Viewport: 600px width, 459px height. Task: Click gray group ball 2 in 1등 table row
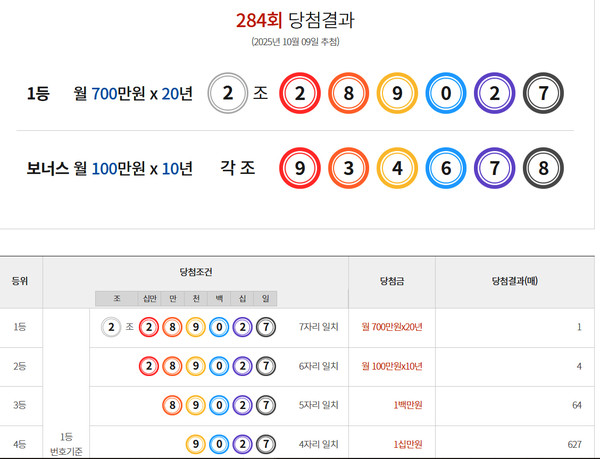click(x=111, y=327)
